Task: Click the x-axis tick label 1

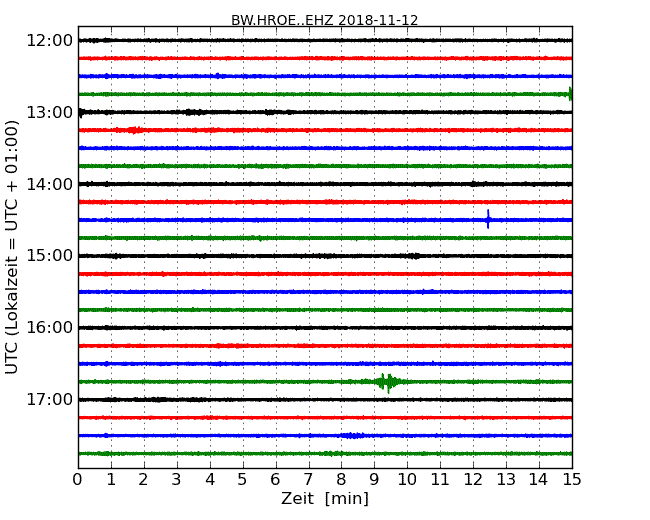Action: [x=111, y=479]
